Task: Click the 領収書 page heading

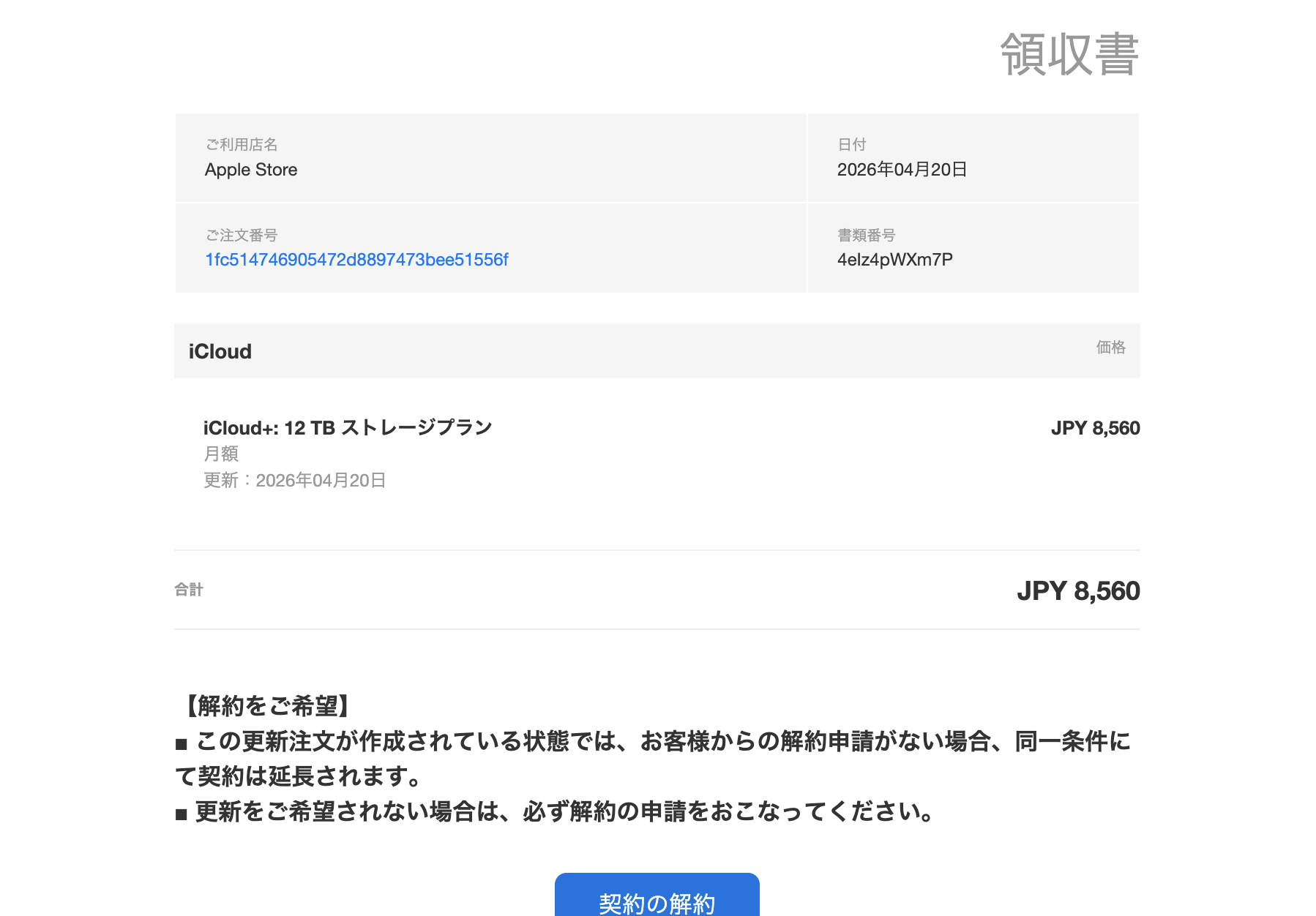Action: pos(1069,54)
